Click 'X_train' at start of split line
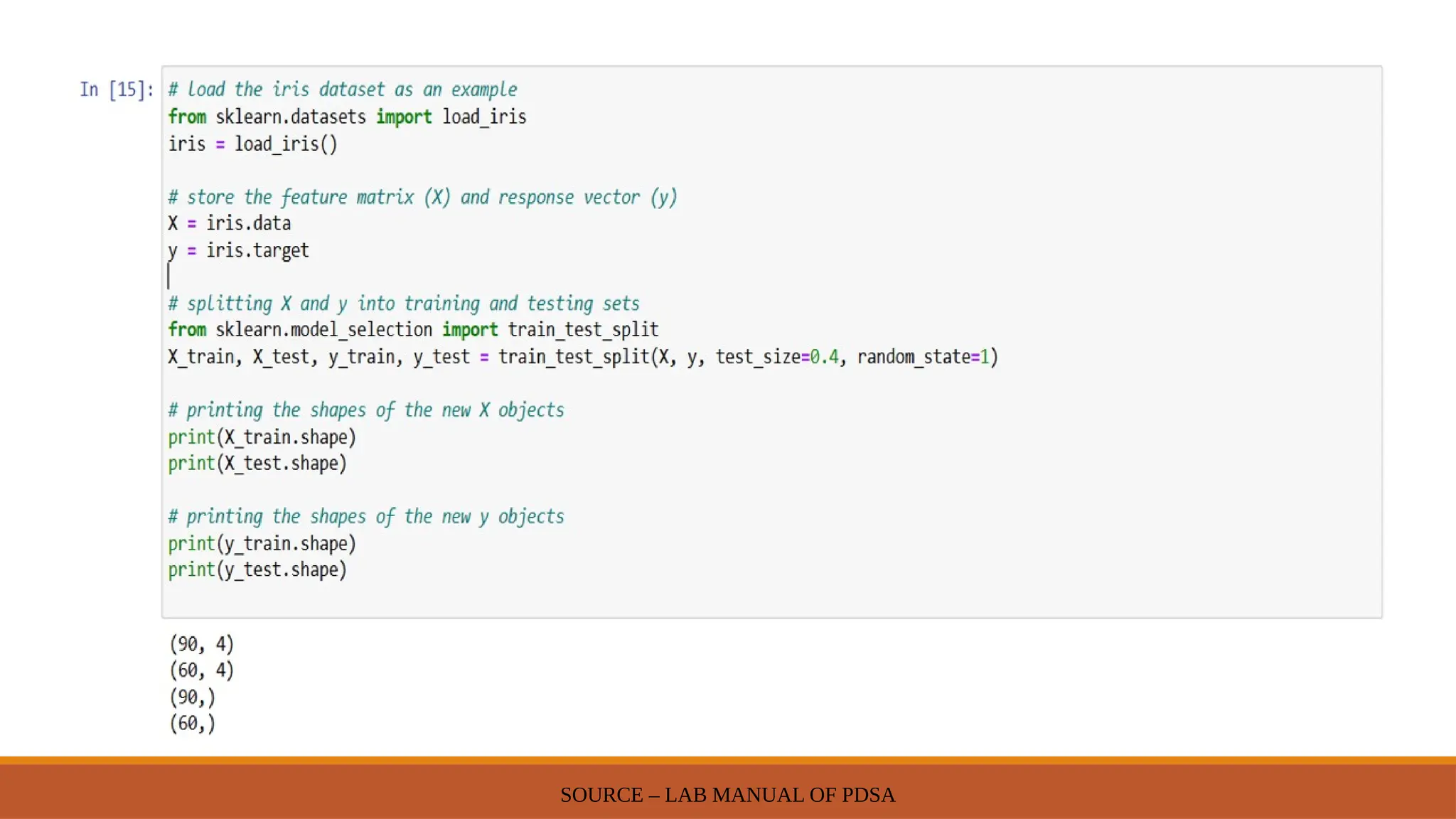1456x819 pixels. tap(200, 357)
